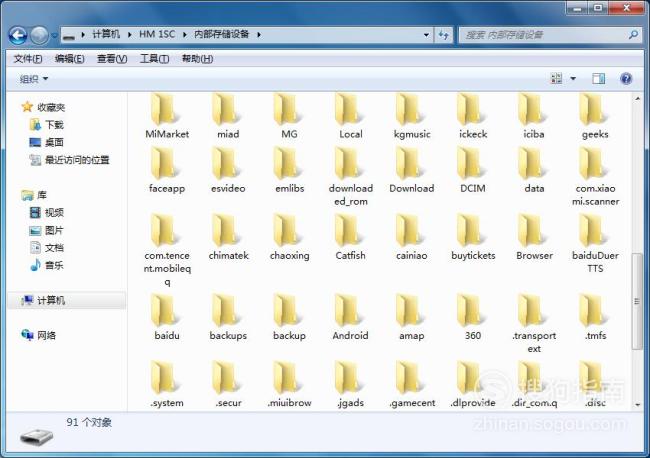Click the Forward navigation arrow button
The image size is (650, 458).
point(39,35)
